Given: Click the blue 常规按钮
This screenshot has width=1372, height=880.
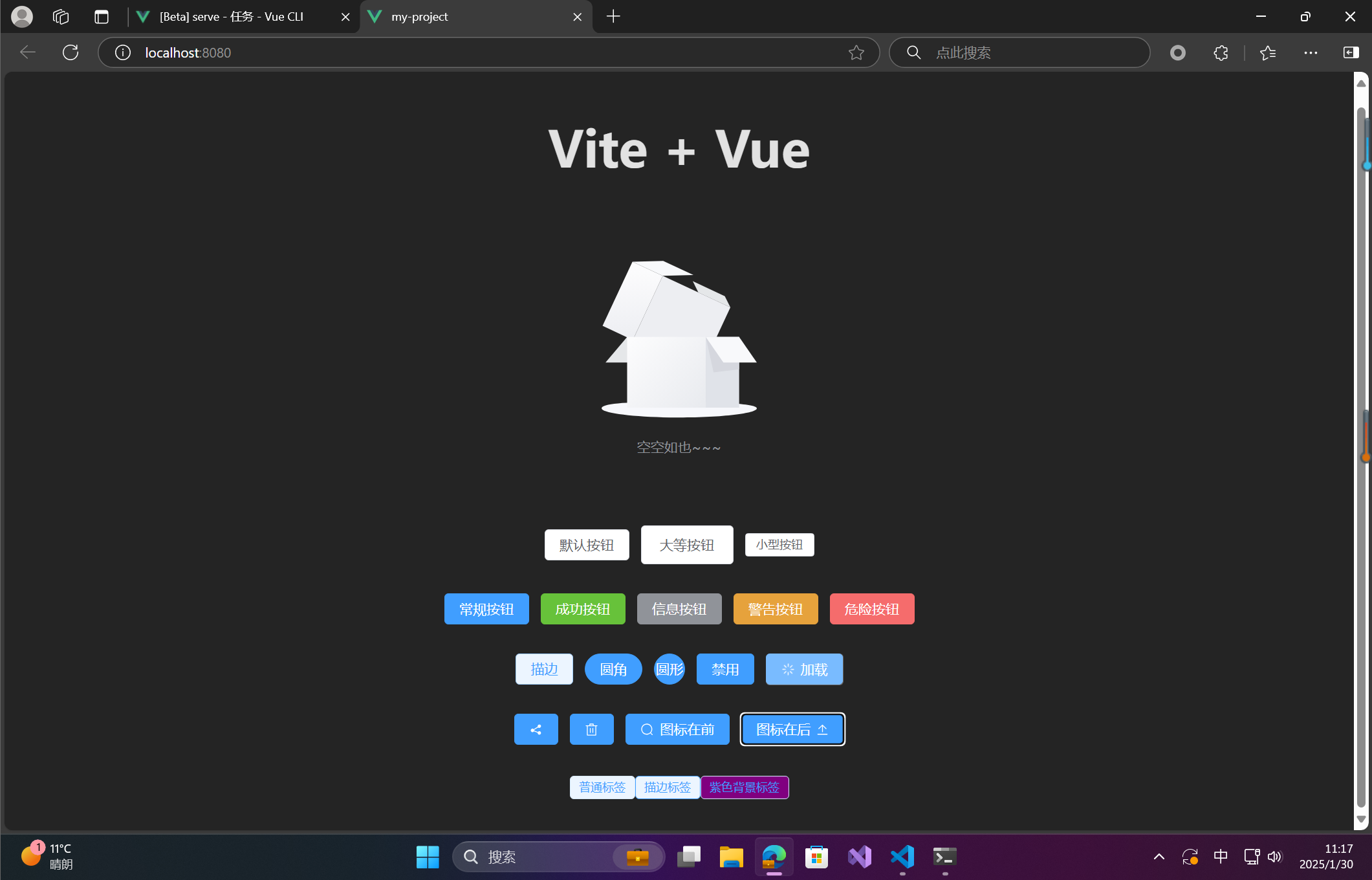Looking at the screenshot, I should (x=486, y=609).
